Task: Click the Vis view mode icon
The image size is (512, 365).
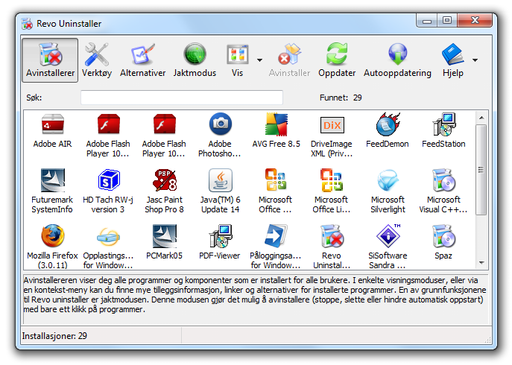Action: [x=237, y=54]
